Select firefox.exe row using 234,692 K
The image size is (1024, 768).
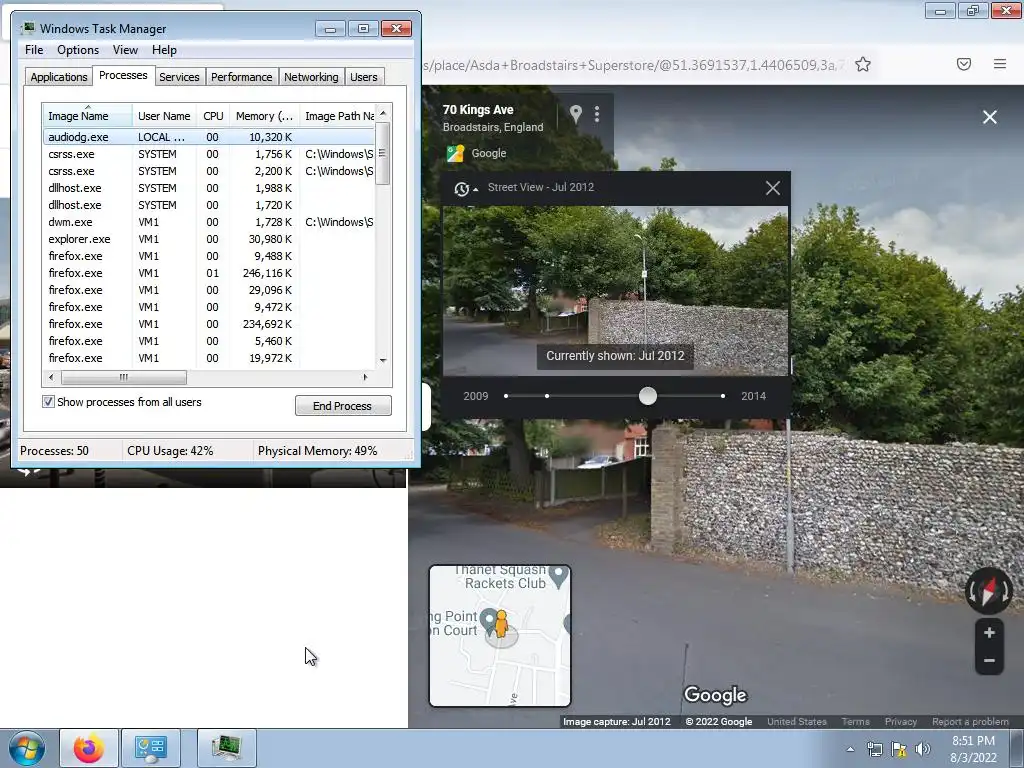click(x=209, y=324)
